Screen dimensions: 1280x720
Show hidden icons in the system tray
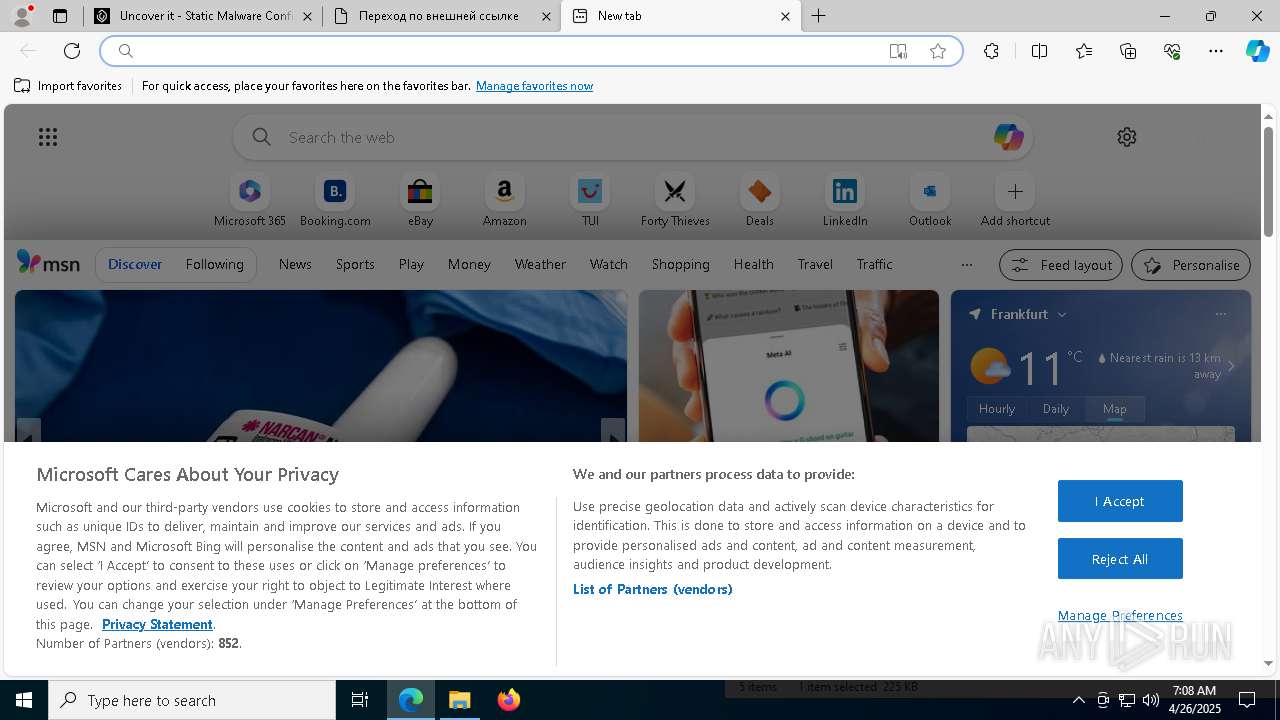pos(1078,700)
